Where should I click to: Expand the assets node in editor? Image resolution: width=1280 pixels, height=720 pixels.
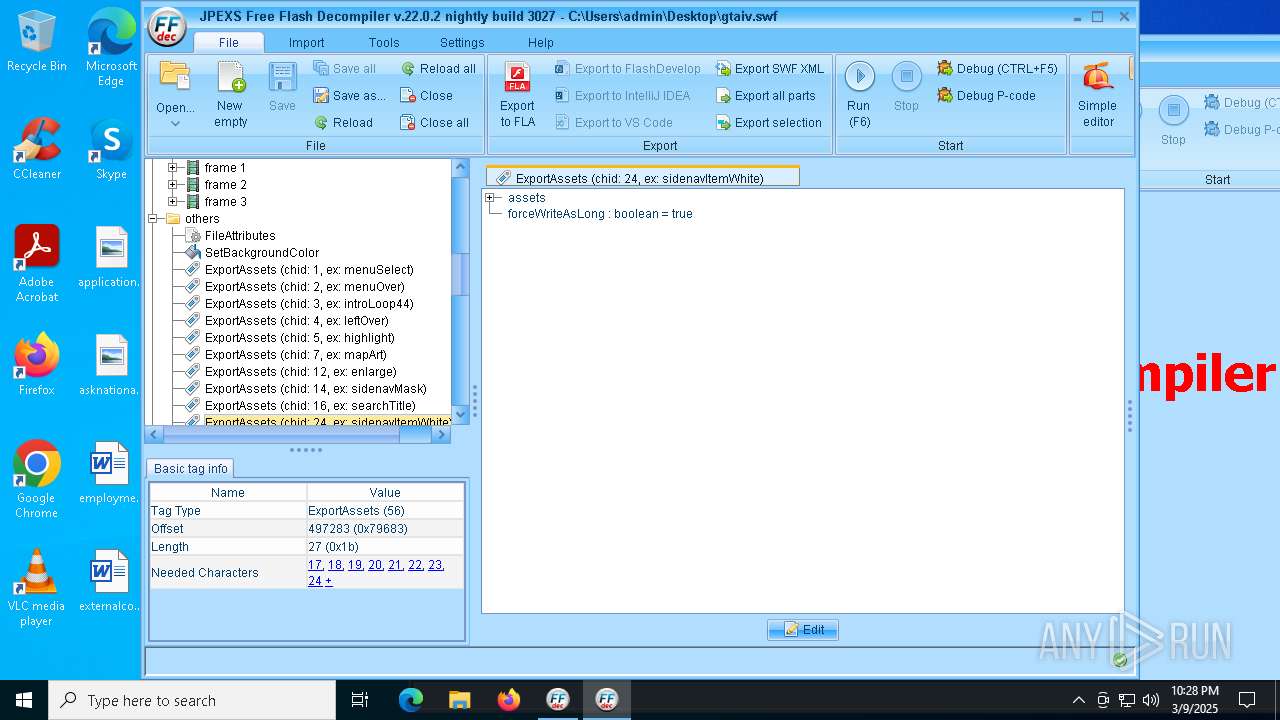click(x=491, y=198)
